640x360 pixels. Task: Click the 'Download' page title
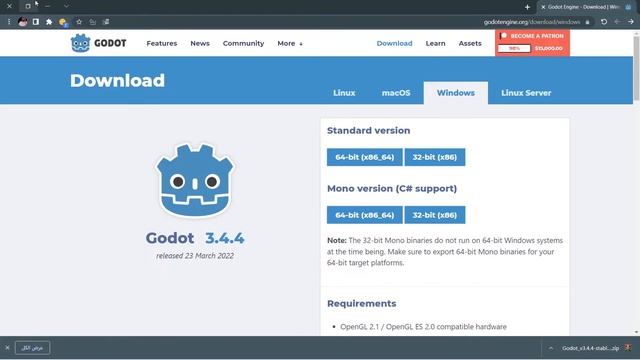117,80
